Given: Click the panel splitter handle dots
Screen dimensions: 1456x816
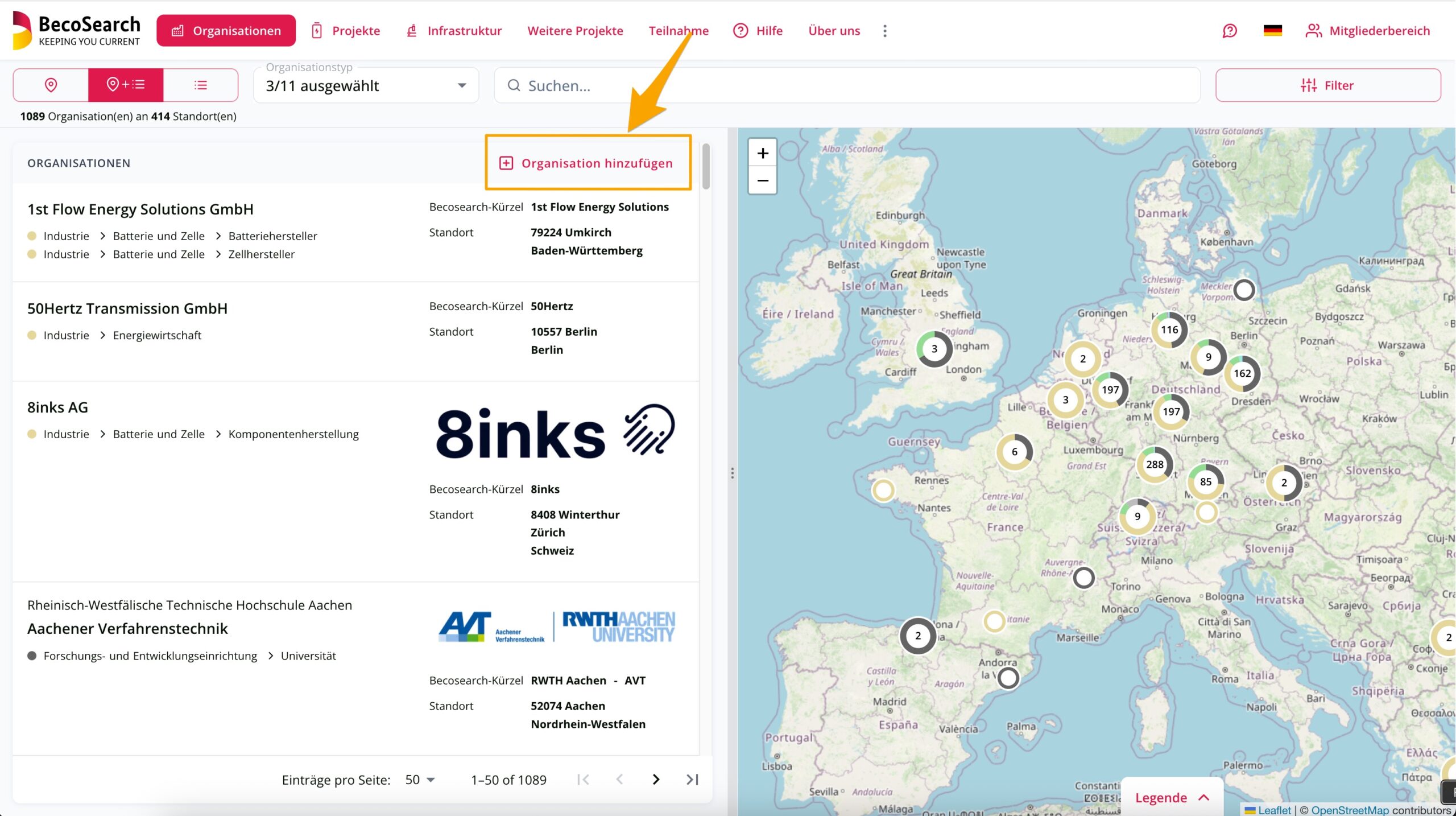Looking at the screenshot, I should point(732,473).
